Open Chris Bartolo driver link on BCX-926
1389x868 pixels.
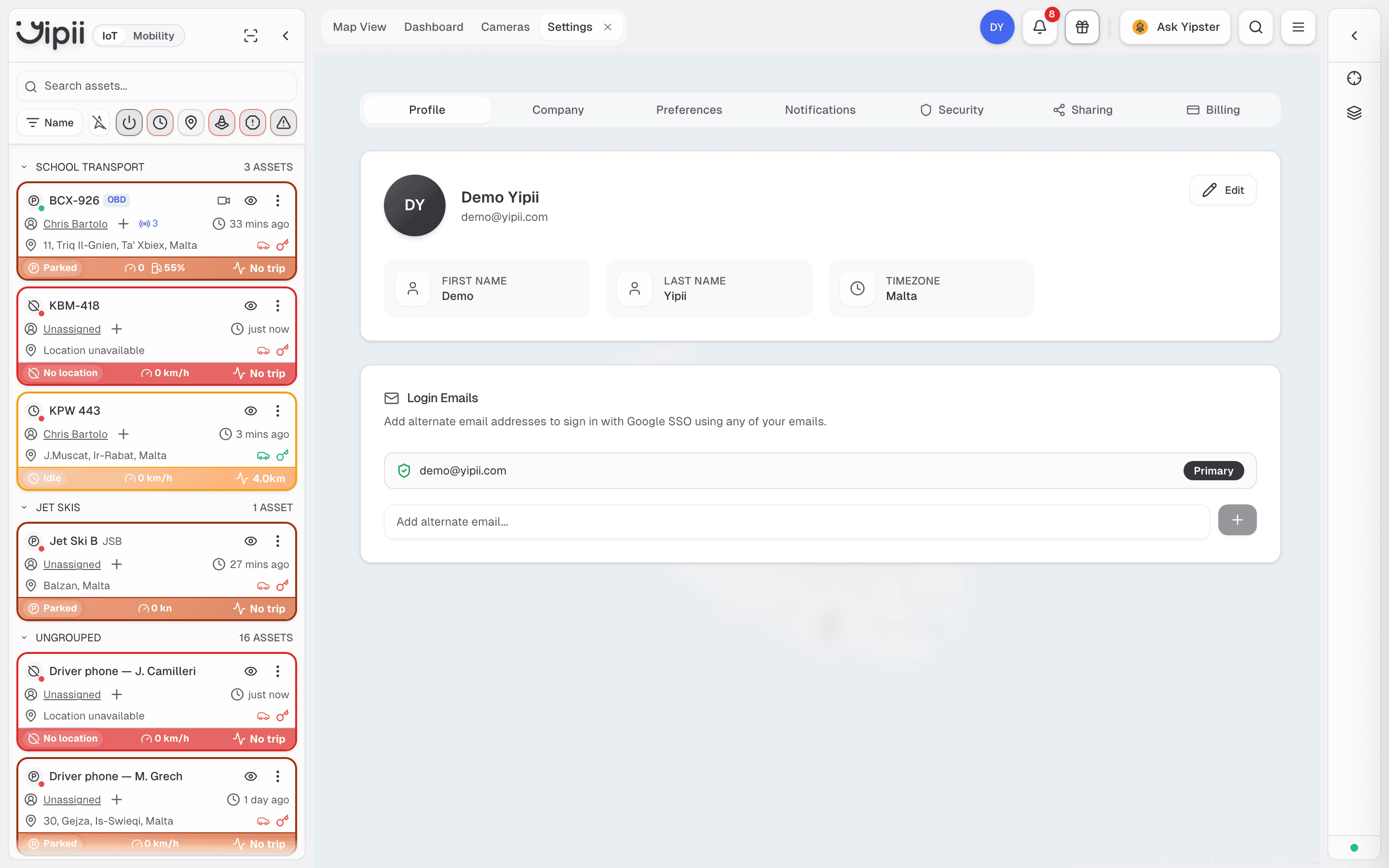tap(75, 224)
